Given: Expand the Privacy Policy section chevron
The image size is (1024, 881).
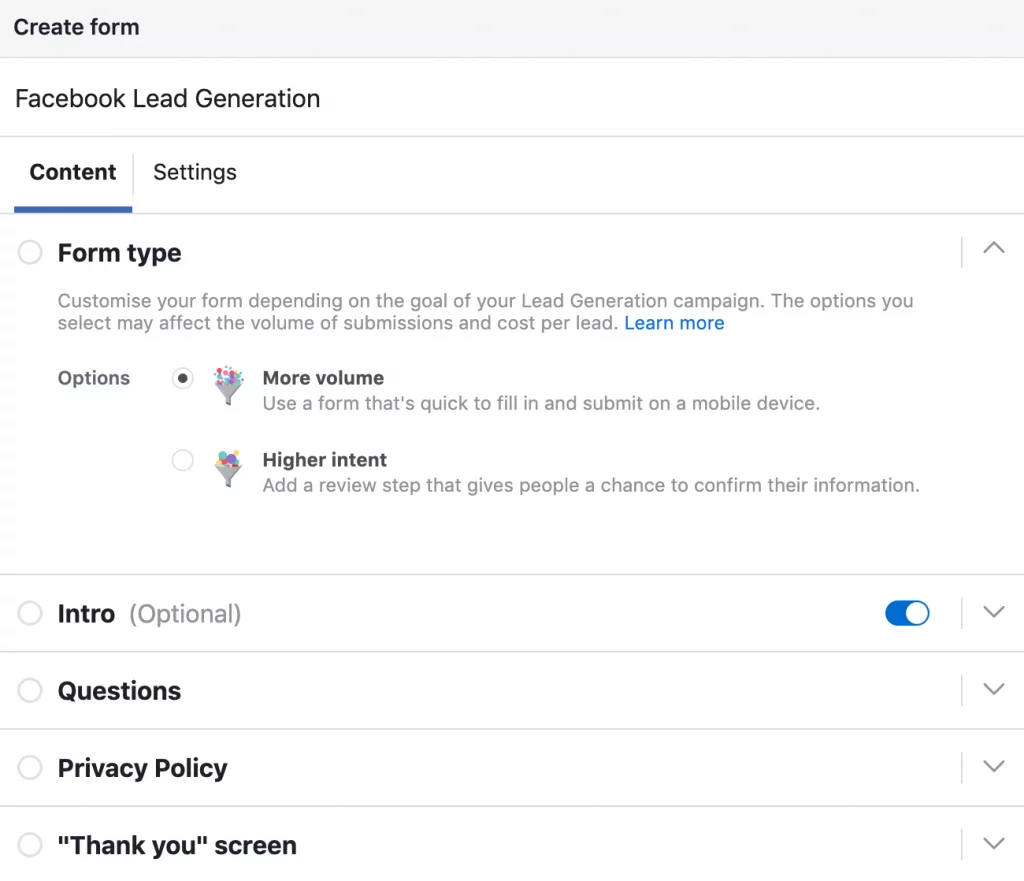Looking at the screenshot, I should pyautogui.click(x=993, y=766).
